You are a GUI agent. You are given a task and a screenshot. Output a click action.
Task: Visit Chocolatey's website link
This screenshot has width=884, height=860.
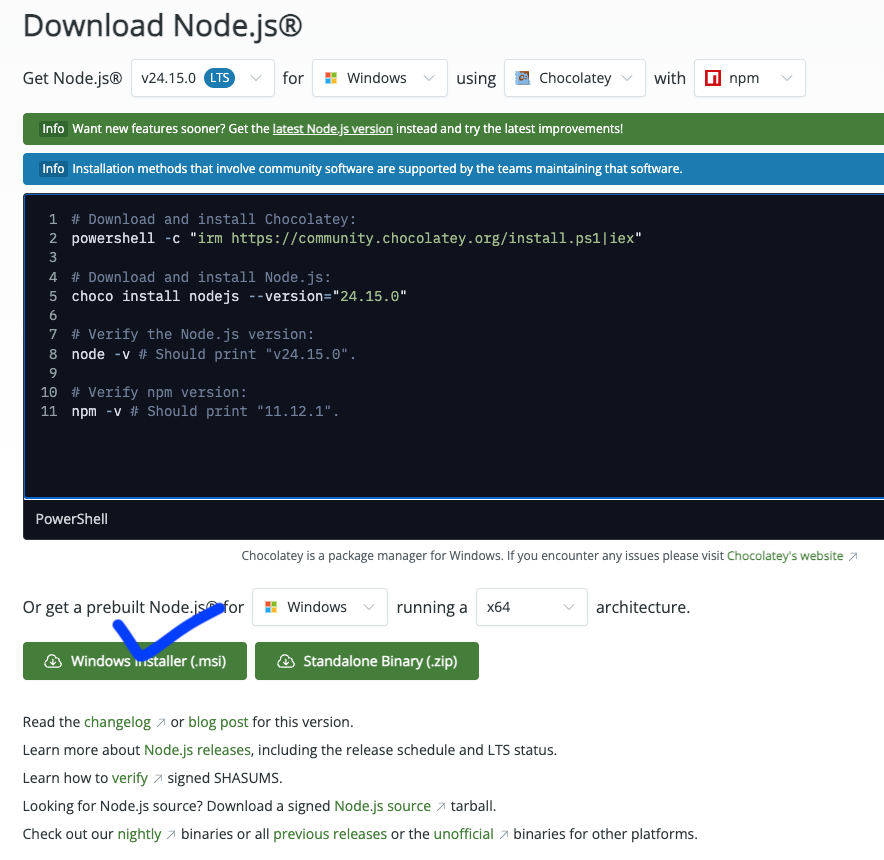tap(785, 556)
